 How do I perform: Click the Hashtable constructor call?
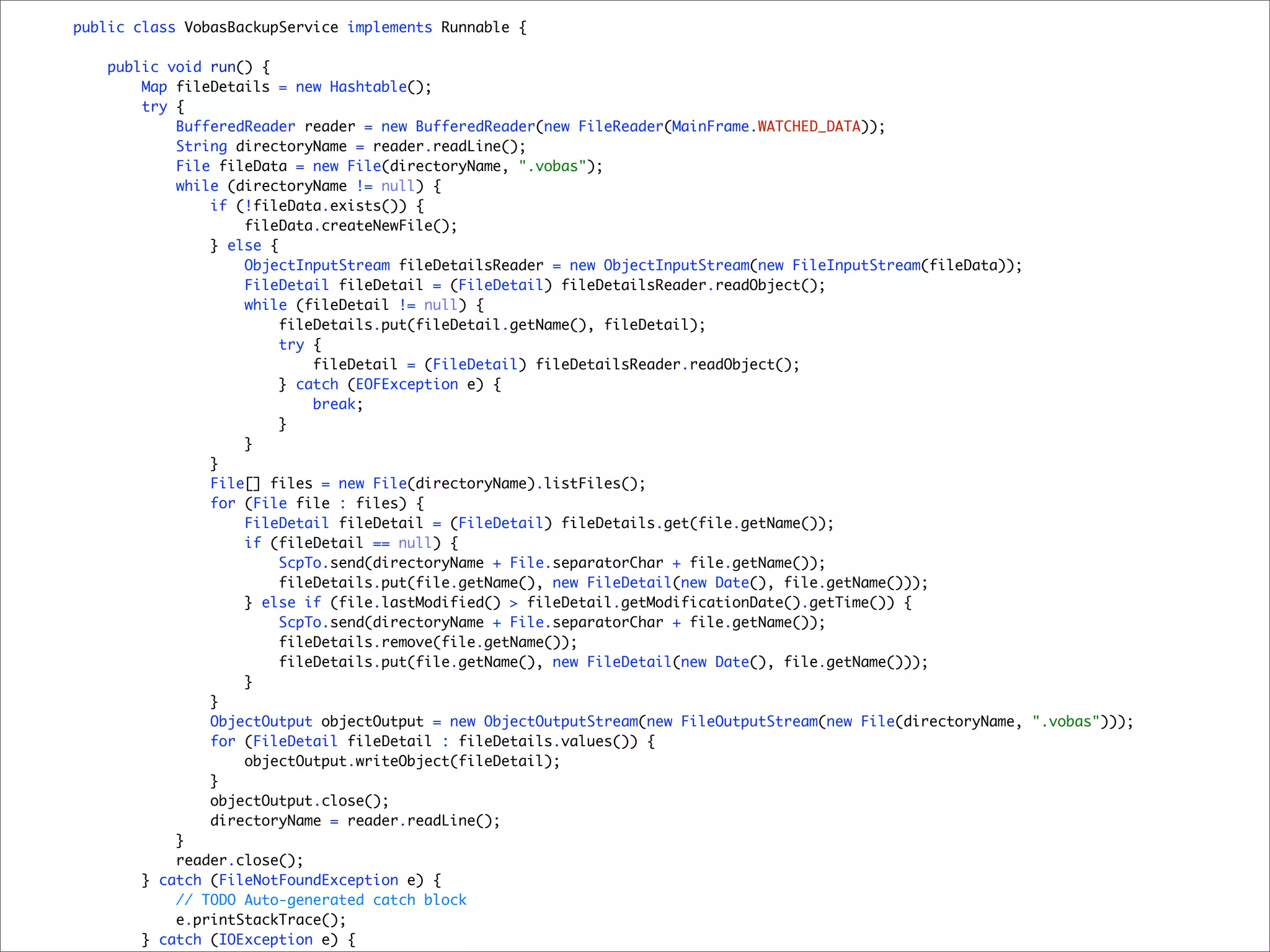coord(368,87)
